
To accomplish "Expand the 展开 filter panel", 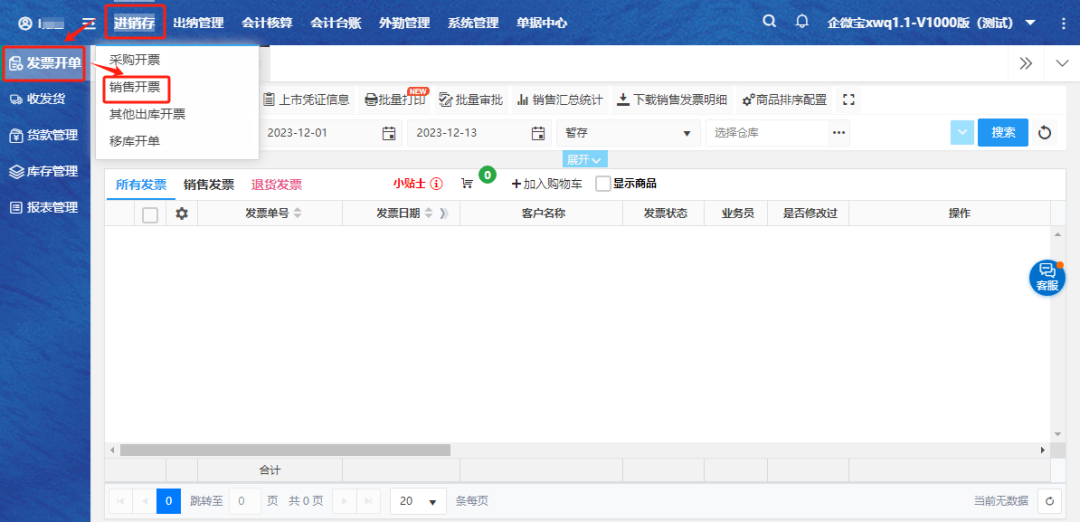I will 584,160.
